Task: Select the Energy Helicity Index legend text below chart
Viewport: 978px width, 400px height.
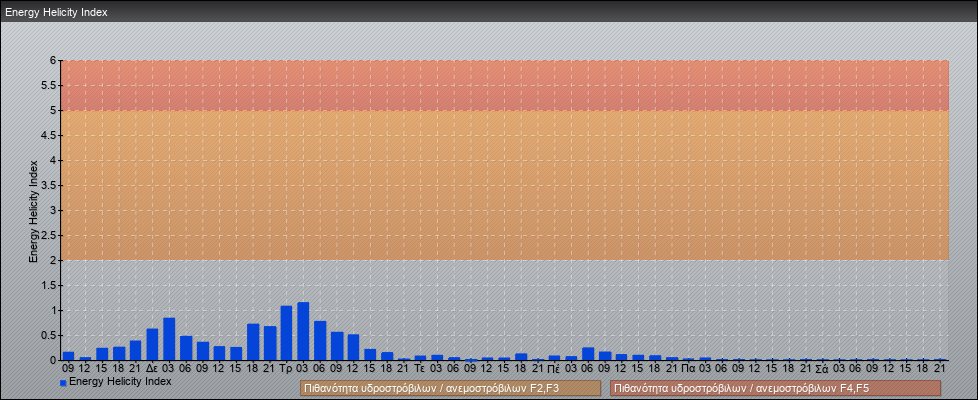Action: pyautogui.click(x=120, y=382)
